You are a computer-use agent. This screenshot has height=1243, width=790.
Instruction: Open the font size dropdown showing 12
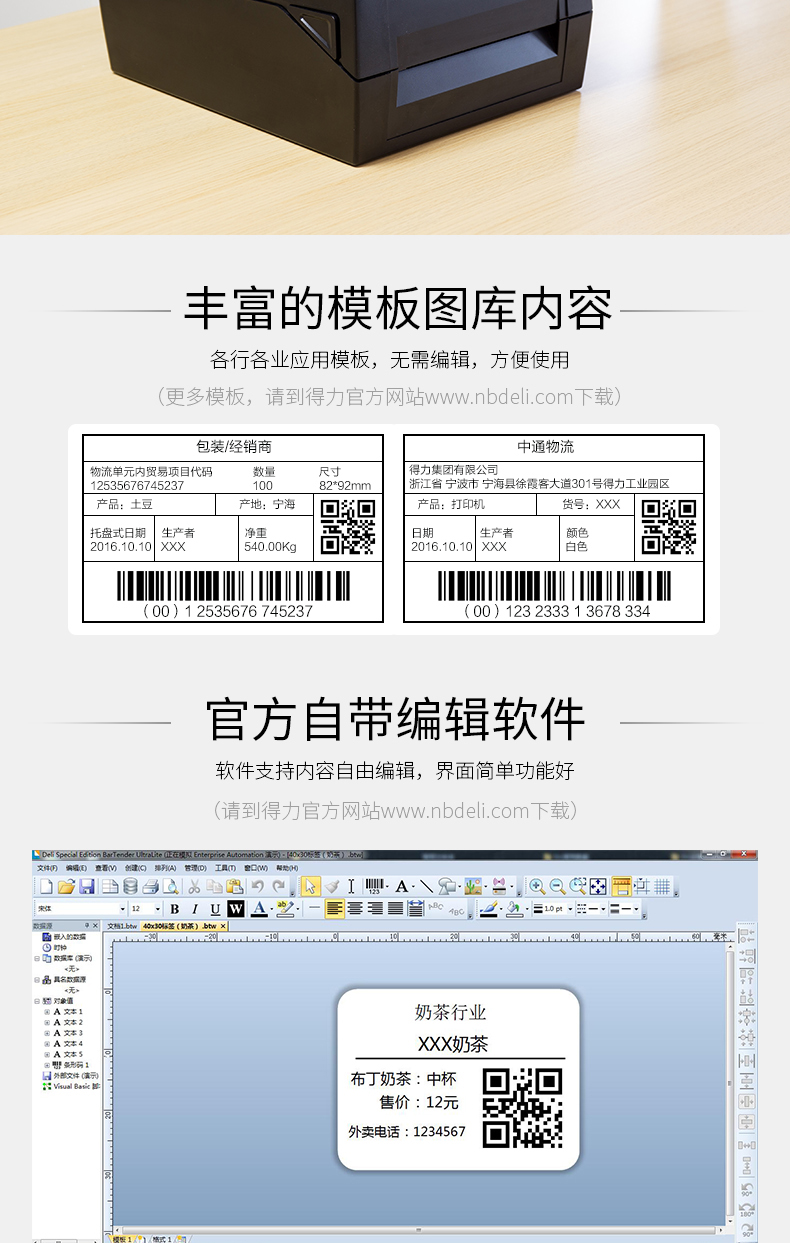coord(146,909)
